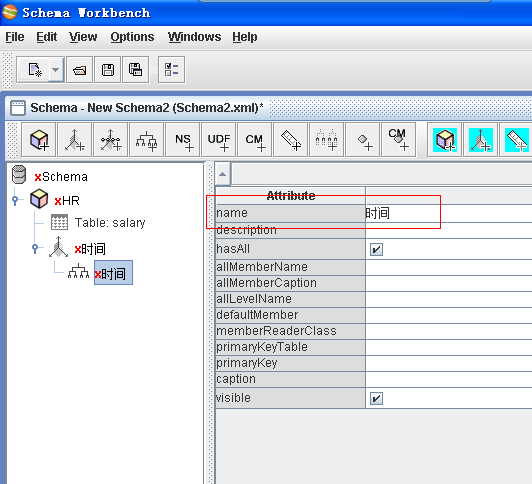This screenshot has height=484, width=532.
Task: Toggle the visible checkbox
Action: pos(376,399)
